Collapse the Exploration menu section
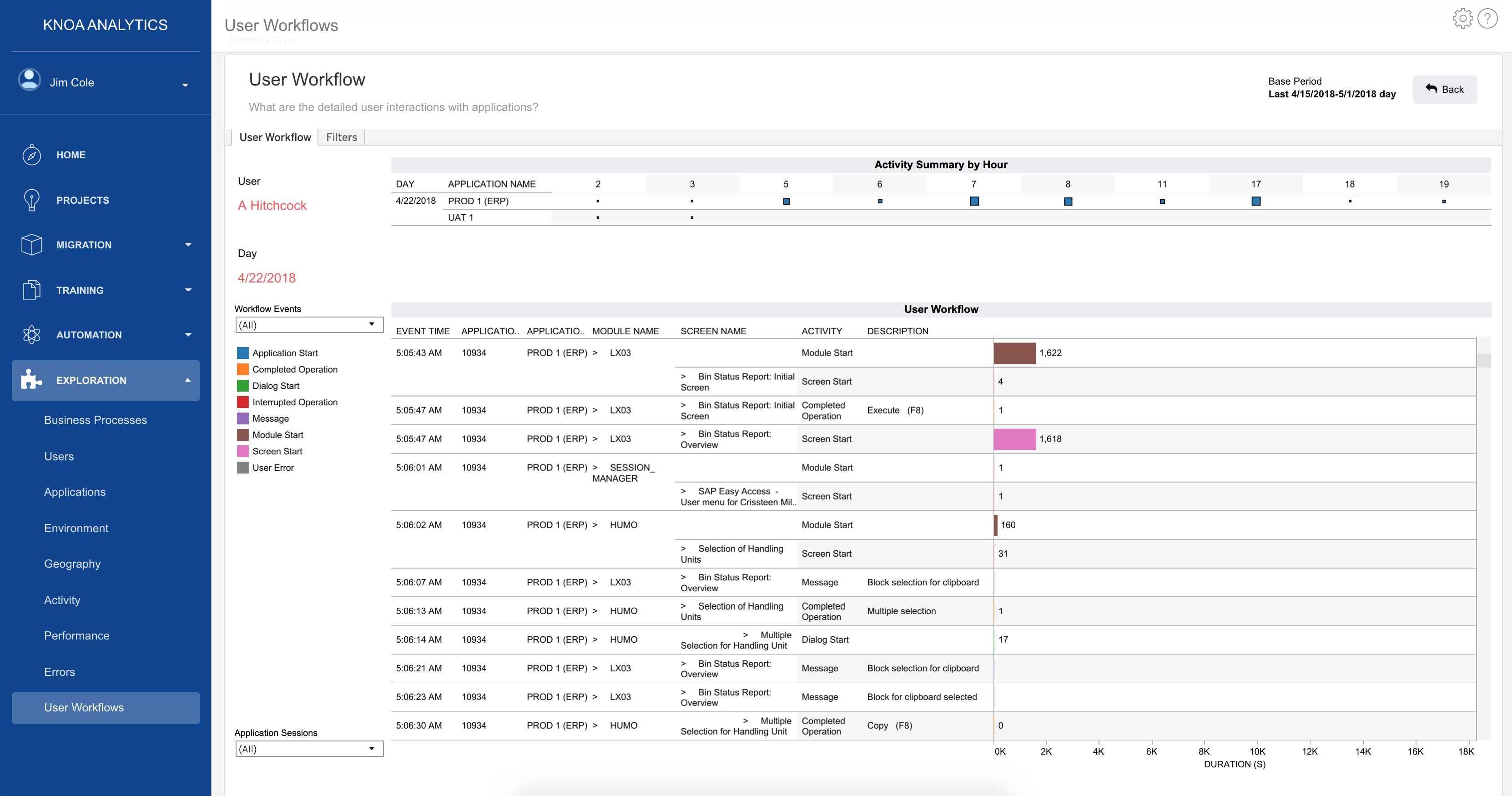The image size is (1512, 796). [188, 380]
